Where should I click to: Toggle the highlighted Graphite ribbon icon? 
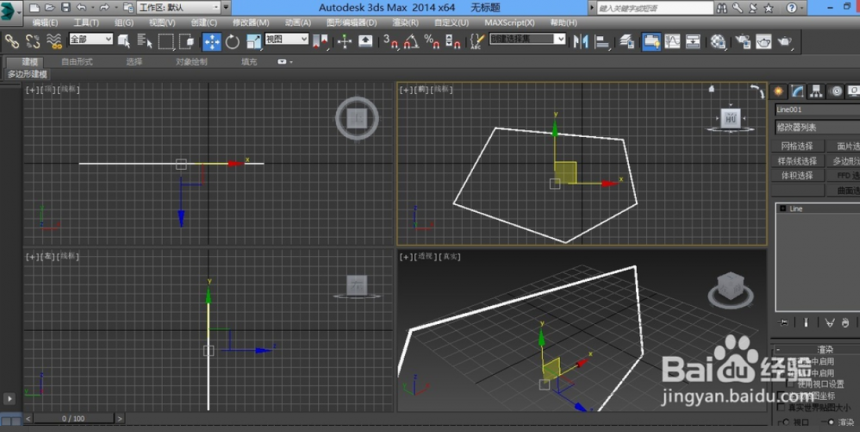point(651,41)
